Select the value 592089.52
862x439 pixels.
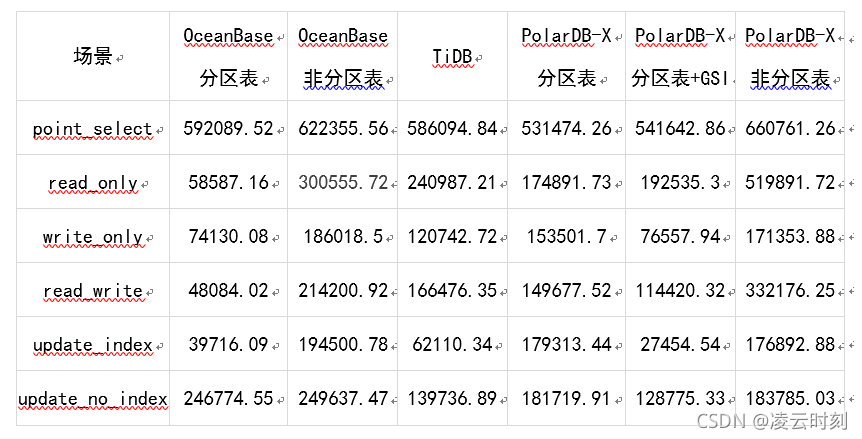coord(228,129)
